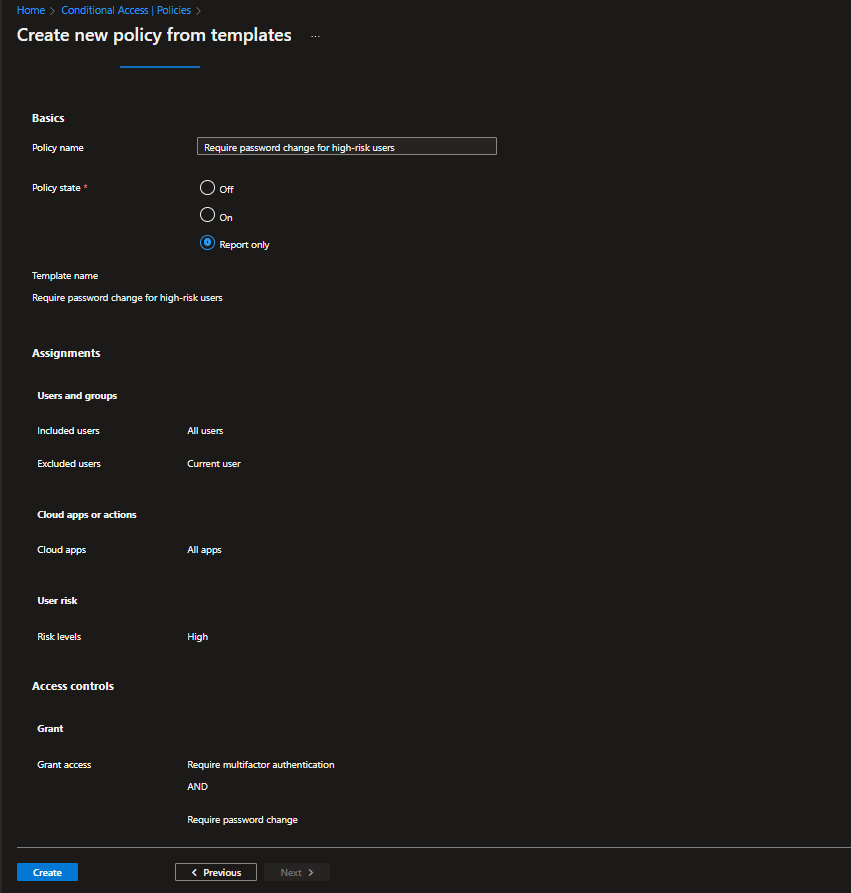The width and height of the screenshot is (851, 893).
Task: Click chevron after Conditional Access Policies breadcrumb
Action: pos(199,10)
